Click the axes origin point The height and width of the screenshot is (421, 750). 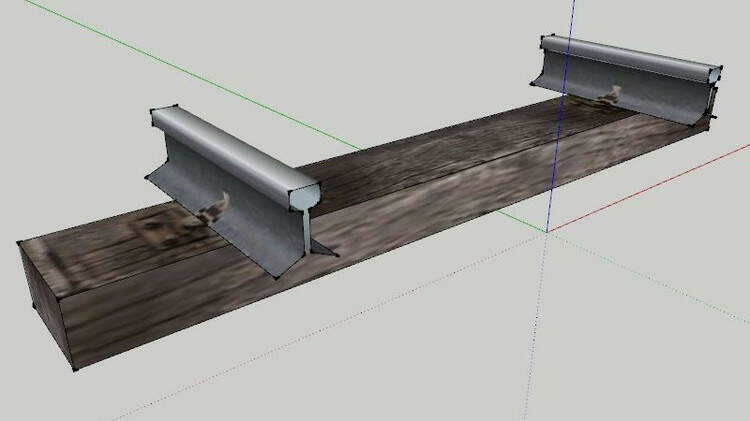546,232
